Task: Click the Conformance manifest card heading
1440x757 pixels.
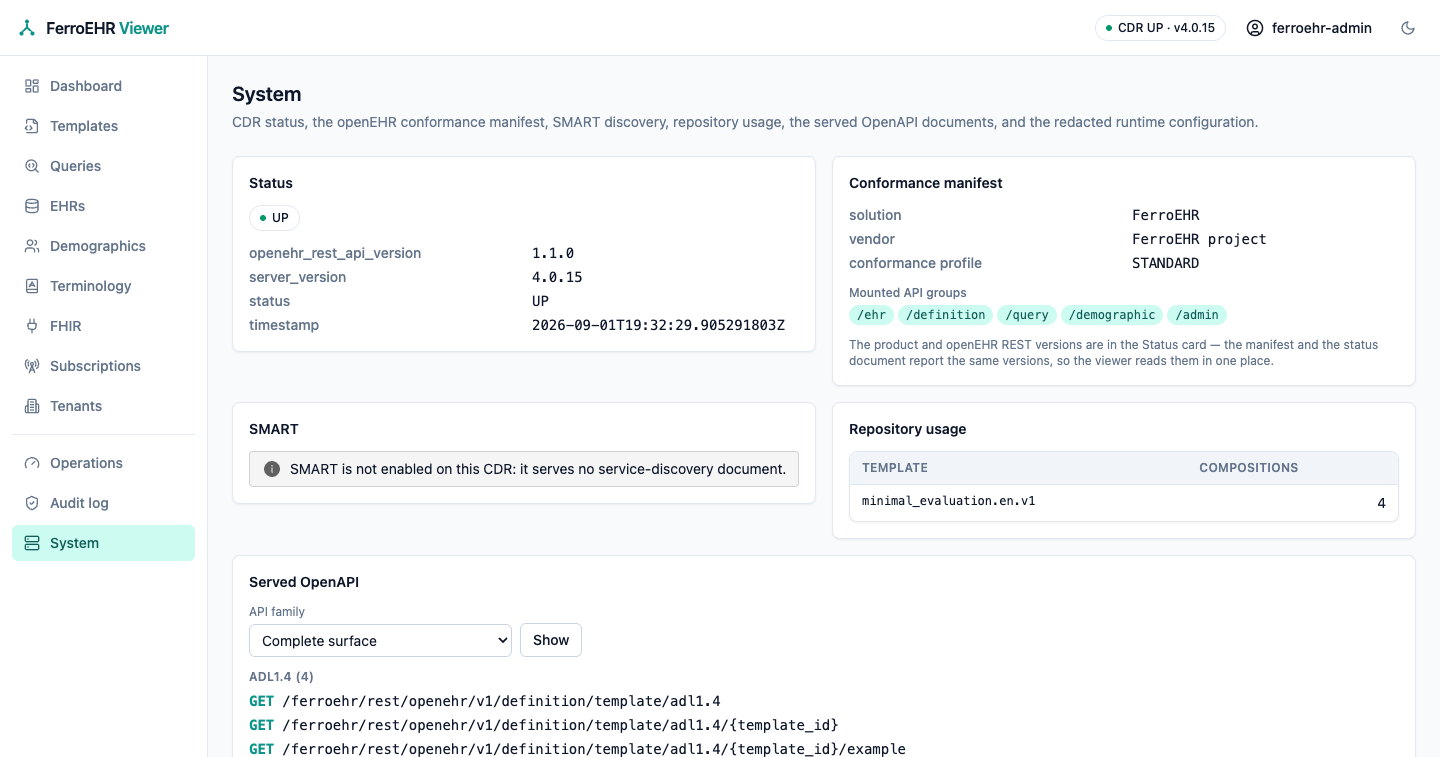Action: pos(926,183)
